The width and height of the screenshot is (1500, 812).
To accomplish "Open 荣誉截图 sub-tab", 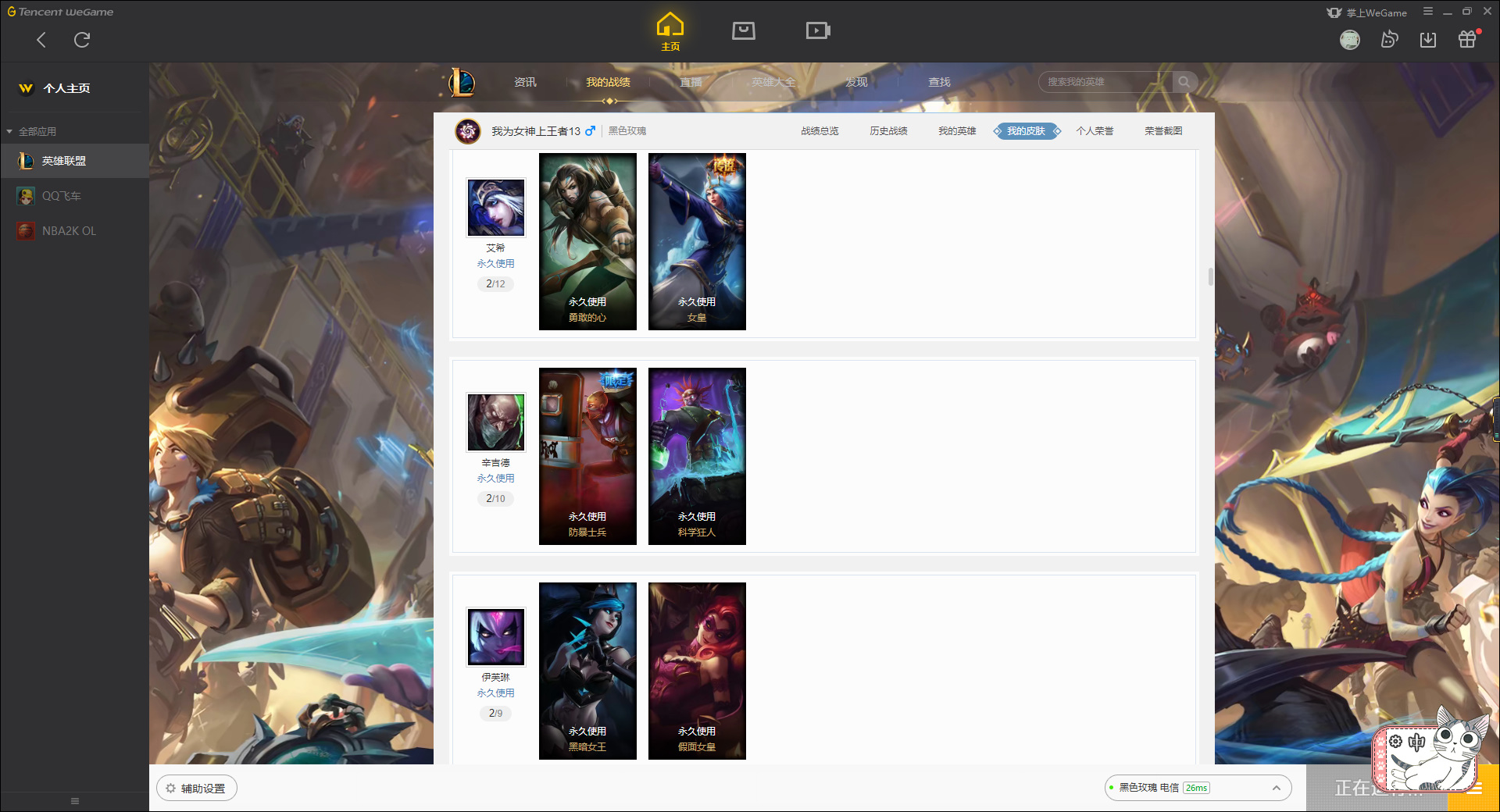I will (1163, 131).
